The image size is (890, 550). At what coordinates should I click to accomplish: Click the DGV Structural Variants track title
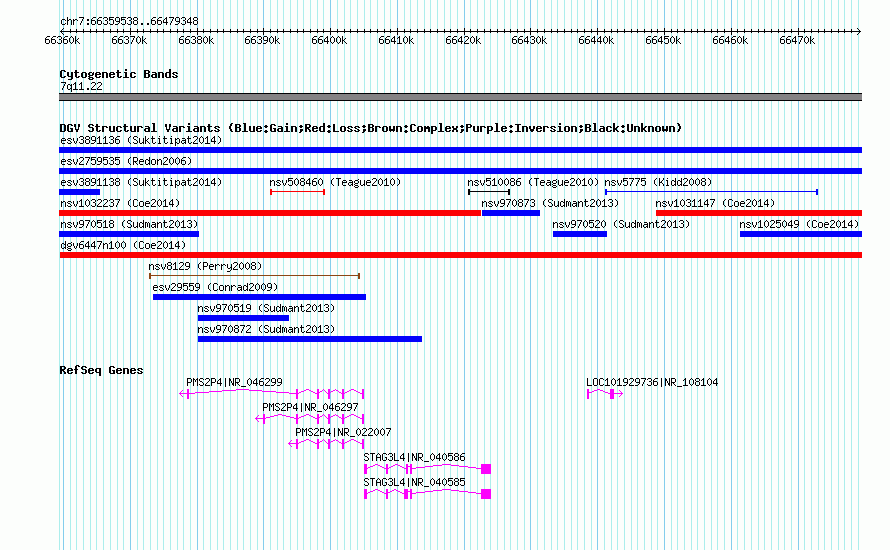[371, 128]
